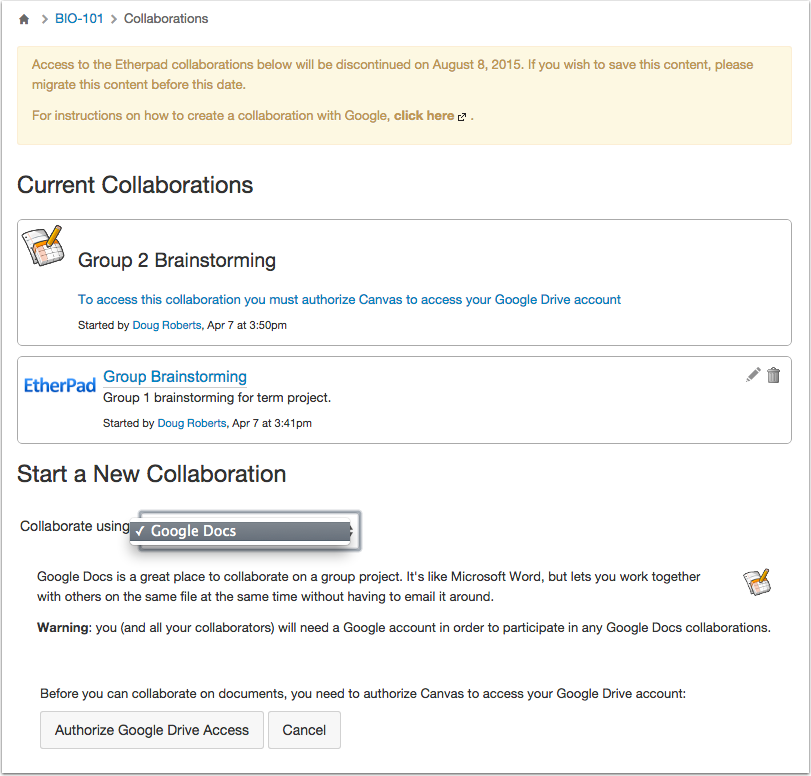Click the 'Collaborate using' label

75,527
